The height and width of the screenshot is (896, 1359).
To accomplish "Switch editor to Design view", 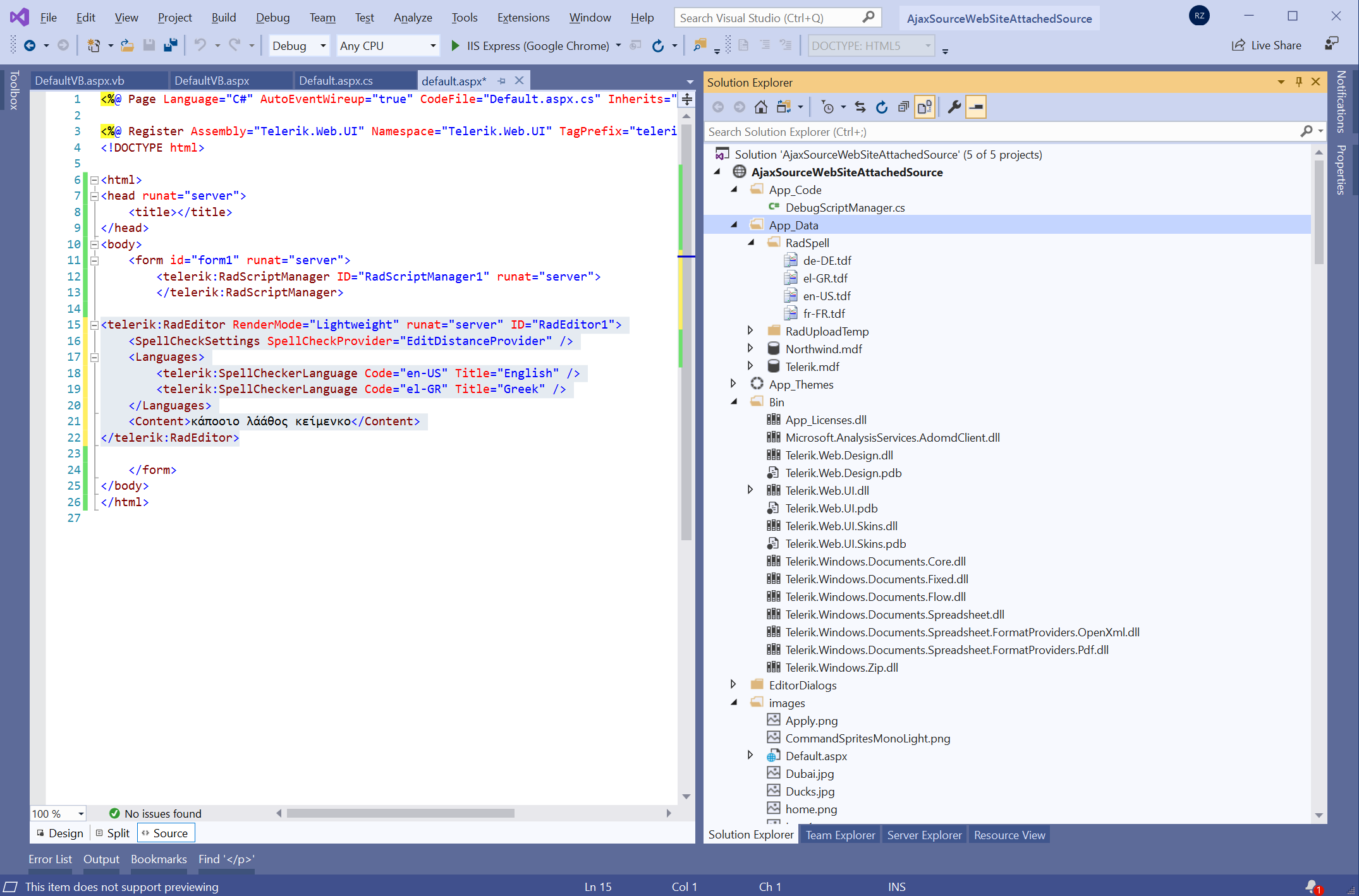I will coord(60,833).
